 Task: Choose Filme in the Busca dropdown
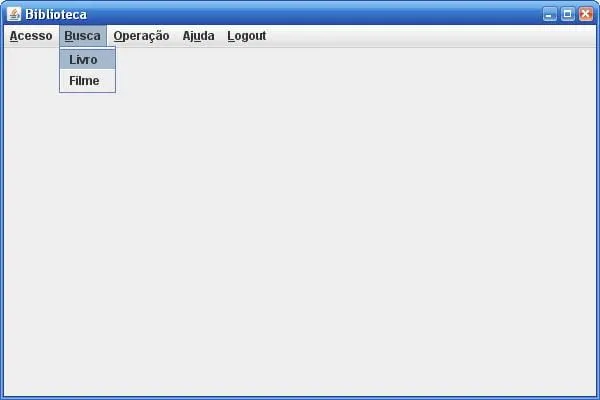[x=87, y=81]
